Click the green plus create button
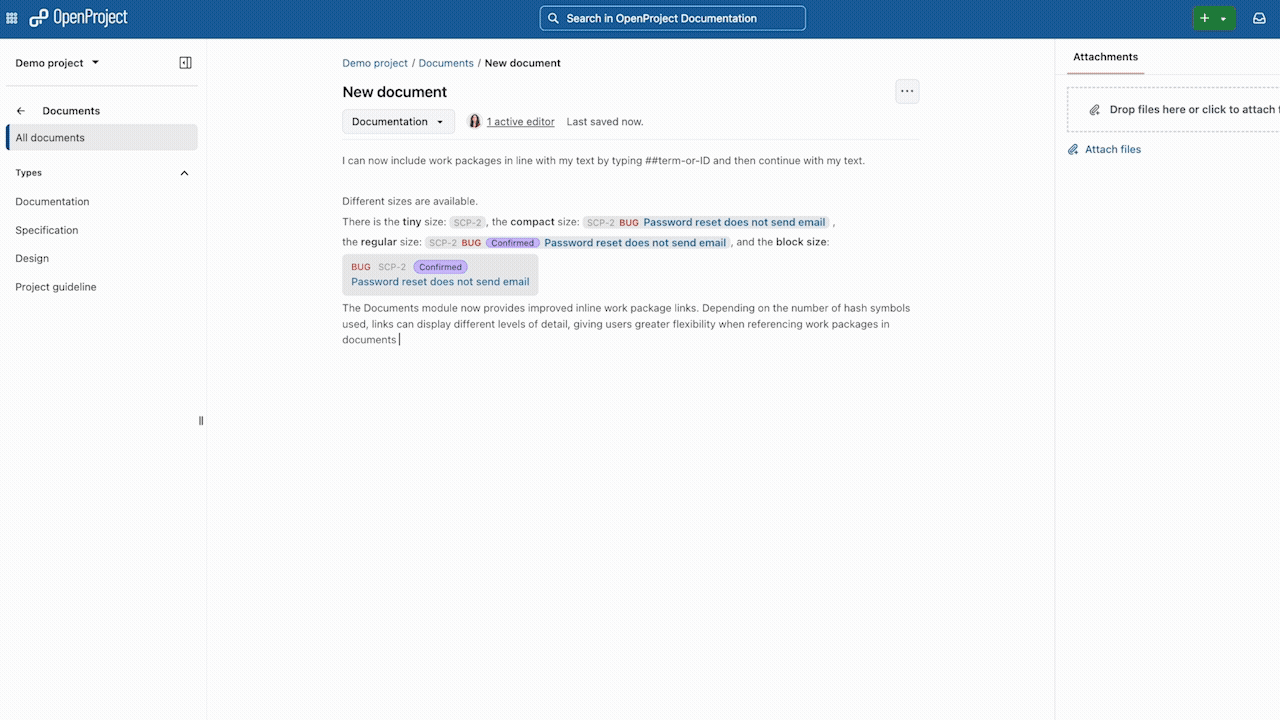Screen dimensions: 1280x720 coord(1204,18)
